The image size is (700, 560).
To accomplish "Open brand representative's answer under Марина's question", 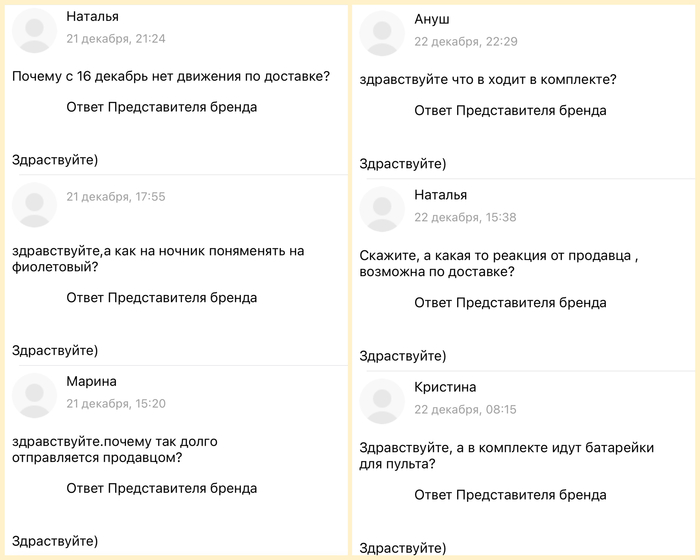I will (x=161, y=488).
